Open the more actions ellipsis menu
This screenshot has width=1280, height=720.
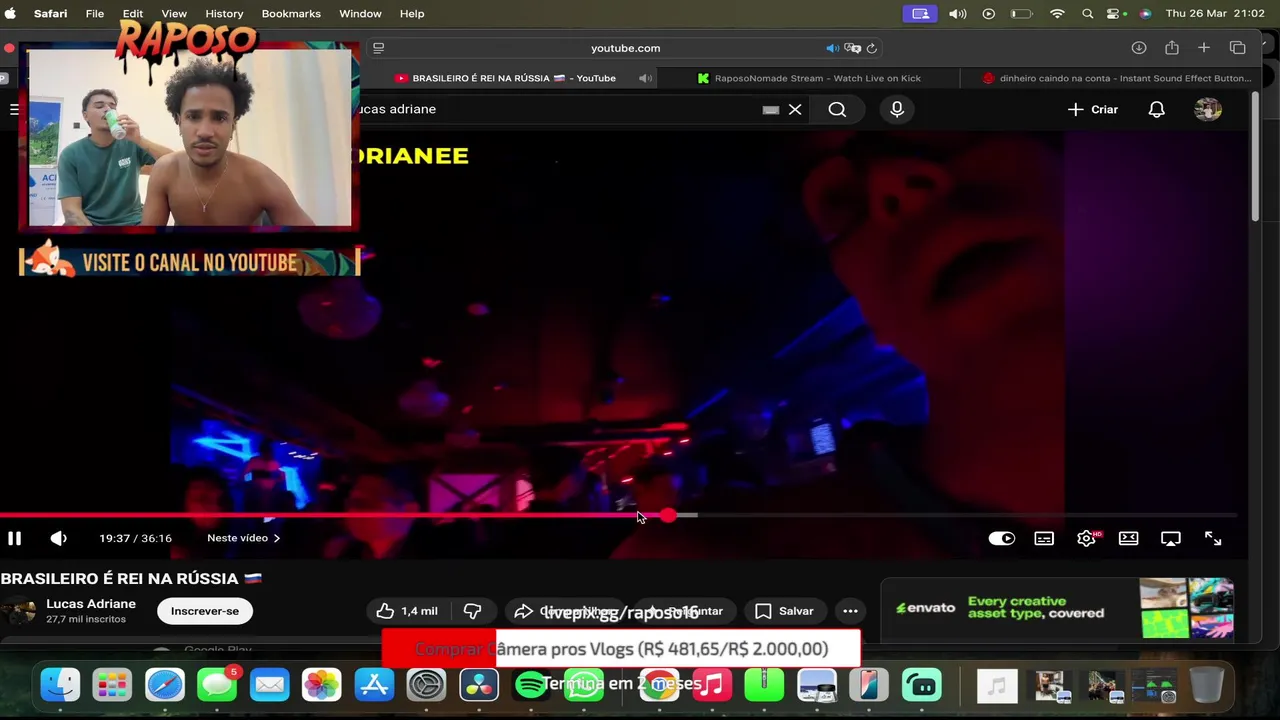850,611
